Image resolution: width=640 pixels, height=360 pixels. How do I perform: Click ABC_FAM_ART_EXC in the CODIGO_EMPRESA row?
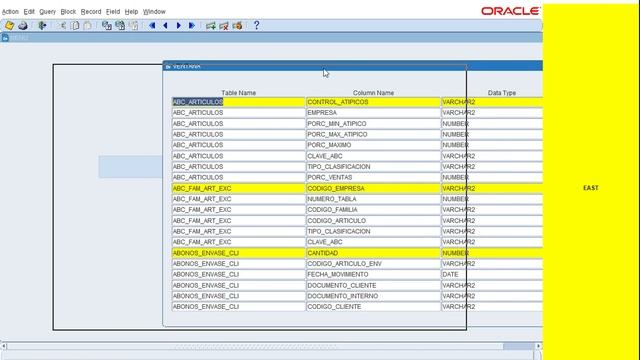click(x=238, y=188)
